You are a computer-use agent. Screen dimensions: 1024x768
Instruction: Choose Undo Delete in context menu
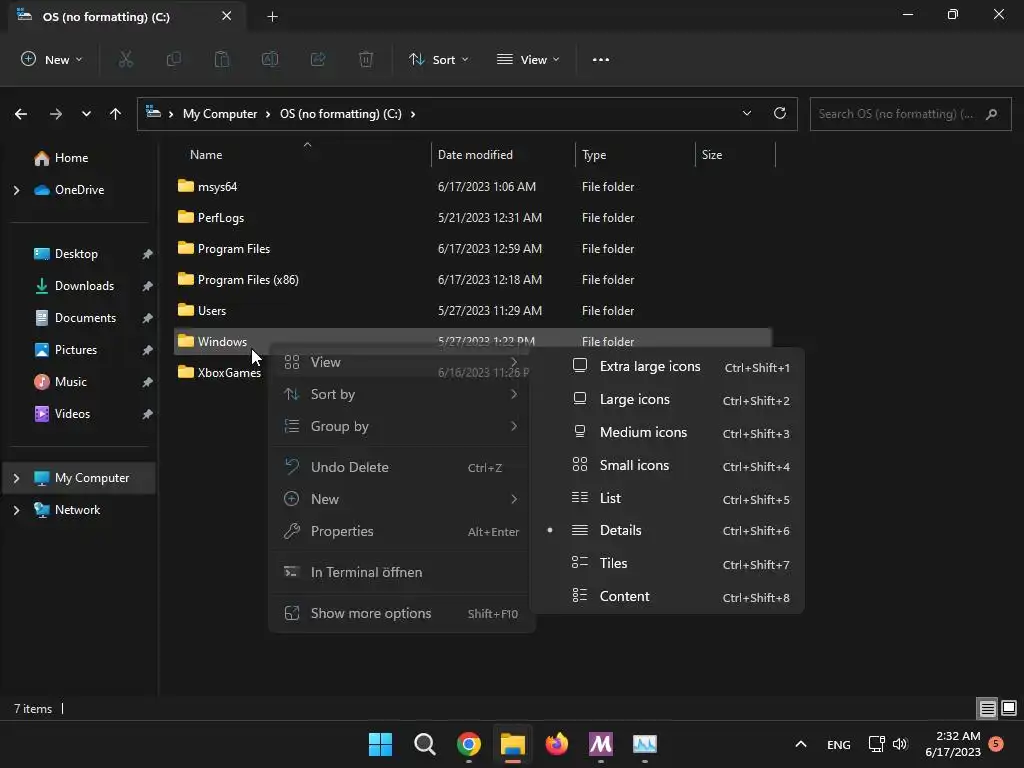[x=402, y=468]
